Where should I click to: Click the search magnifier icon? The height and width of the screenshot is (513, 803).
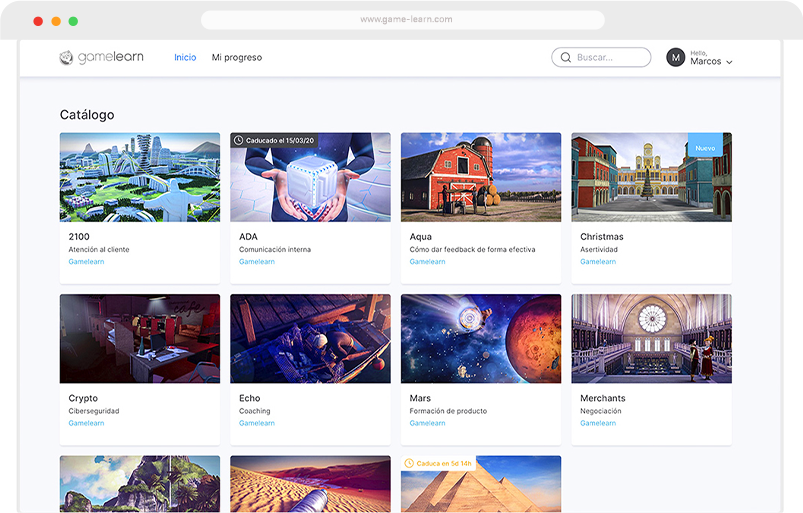[x=566, y=57]
